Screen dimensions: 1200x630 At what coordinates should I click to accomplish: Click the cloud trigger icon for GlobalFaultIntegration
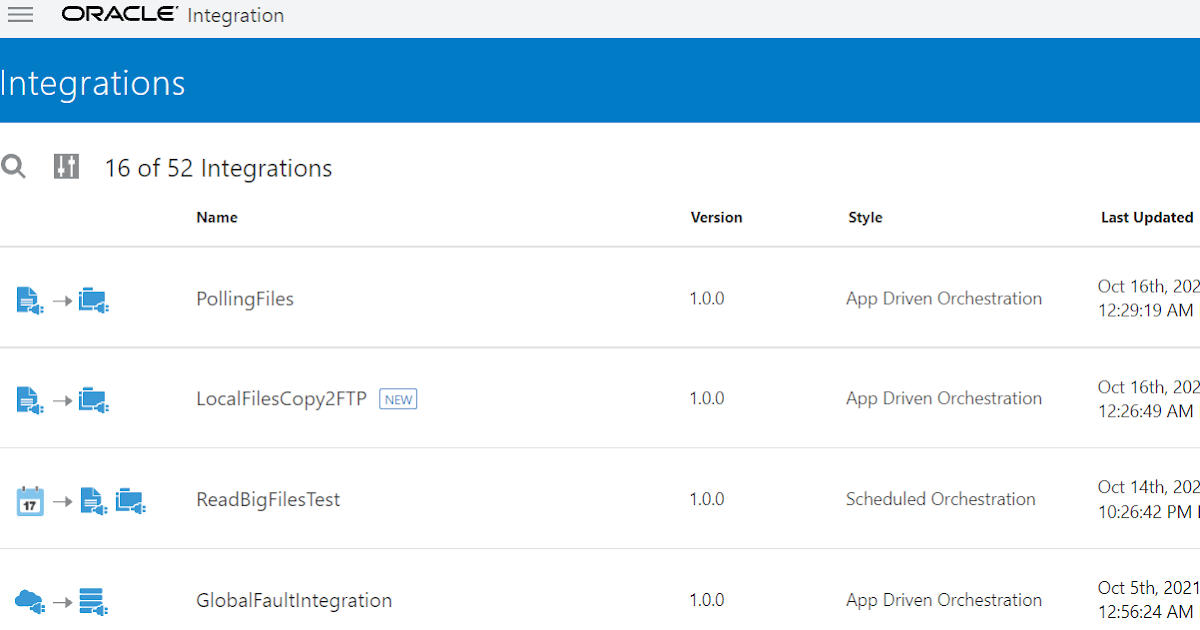click(x=28, y=599)
